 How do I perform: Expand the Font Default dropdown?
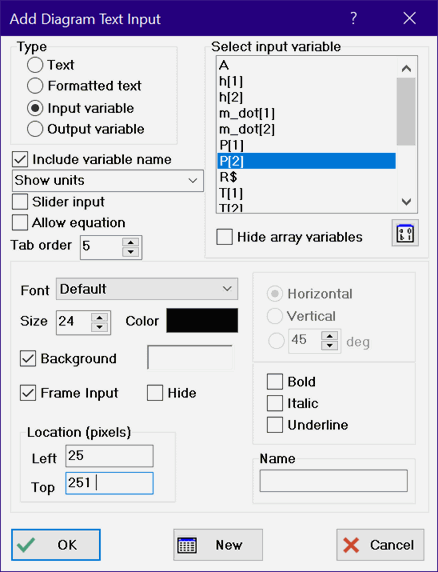pos(147,289)
